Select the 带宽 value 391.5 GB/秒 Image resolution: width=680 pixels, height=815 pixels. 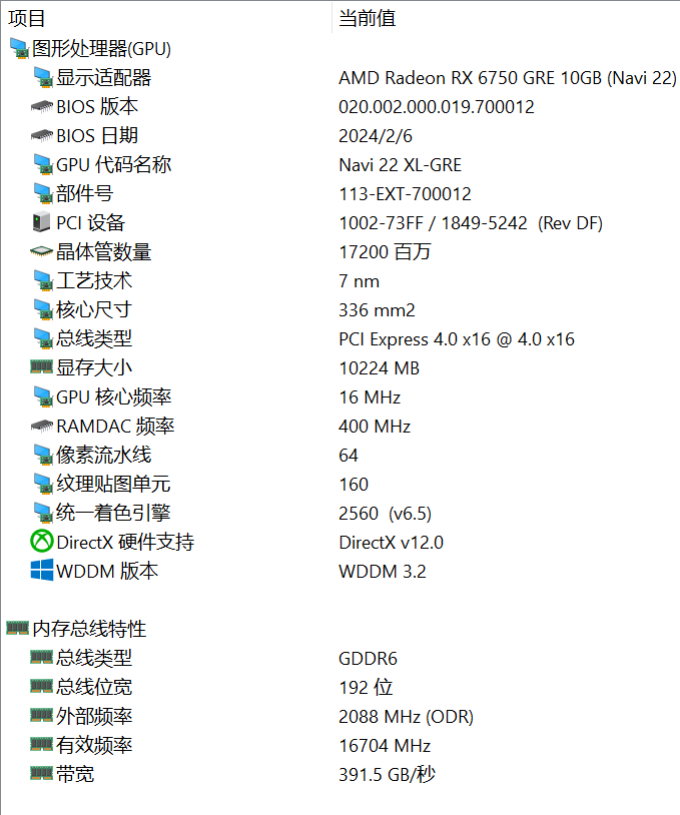(x=387, y=774)
